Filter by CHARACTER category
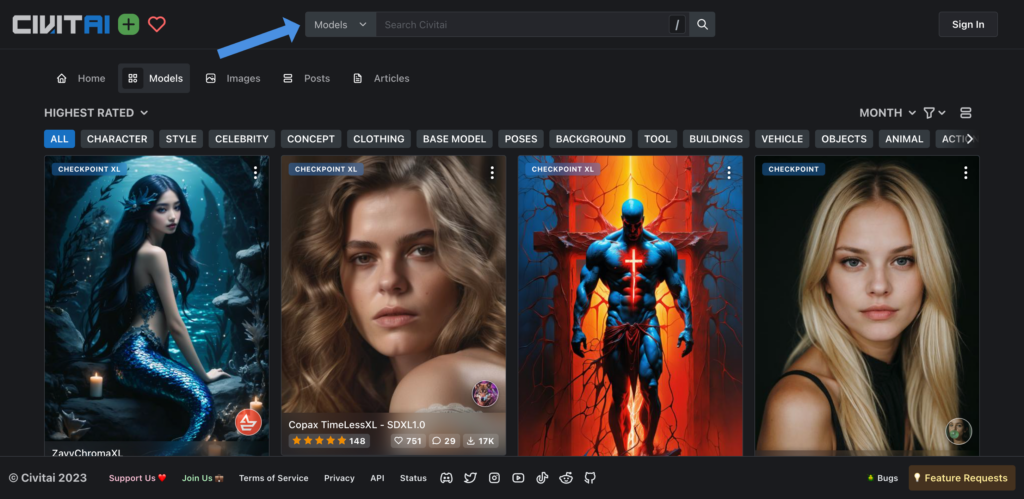Image resolution: width=1024 pixels, height=499 pixels. point(117,139)
